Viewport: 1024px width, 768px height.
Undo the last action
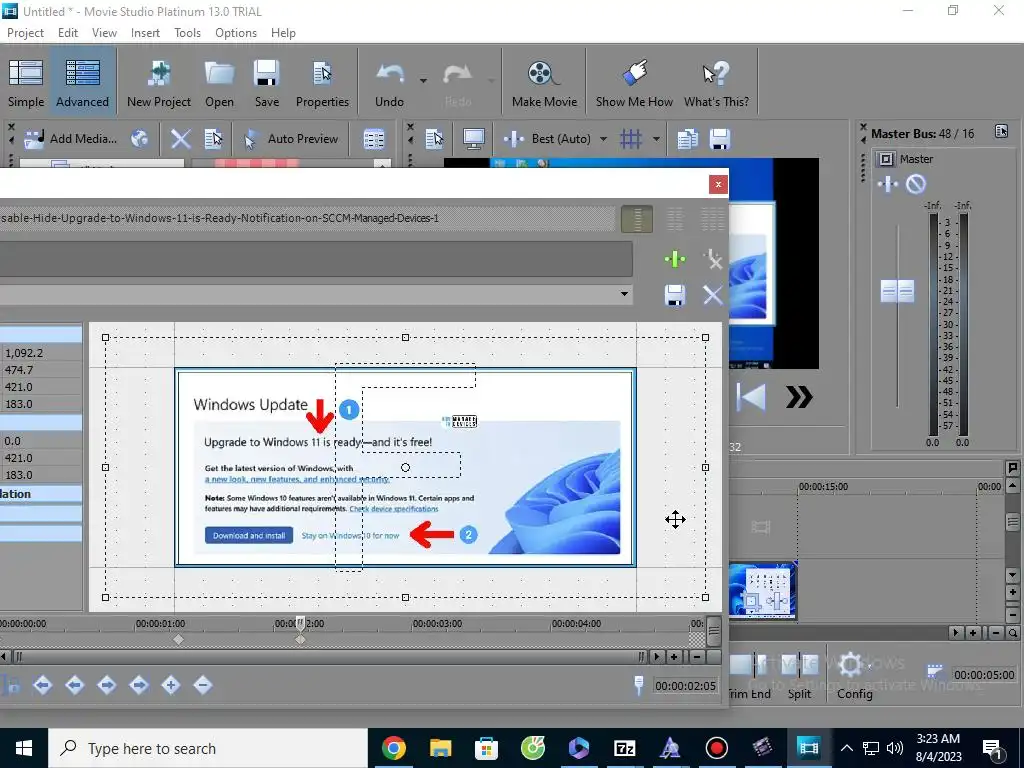coord(389,82)
